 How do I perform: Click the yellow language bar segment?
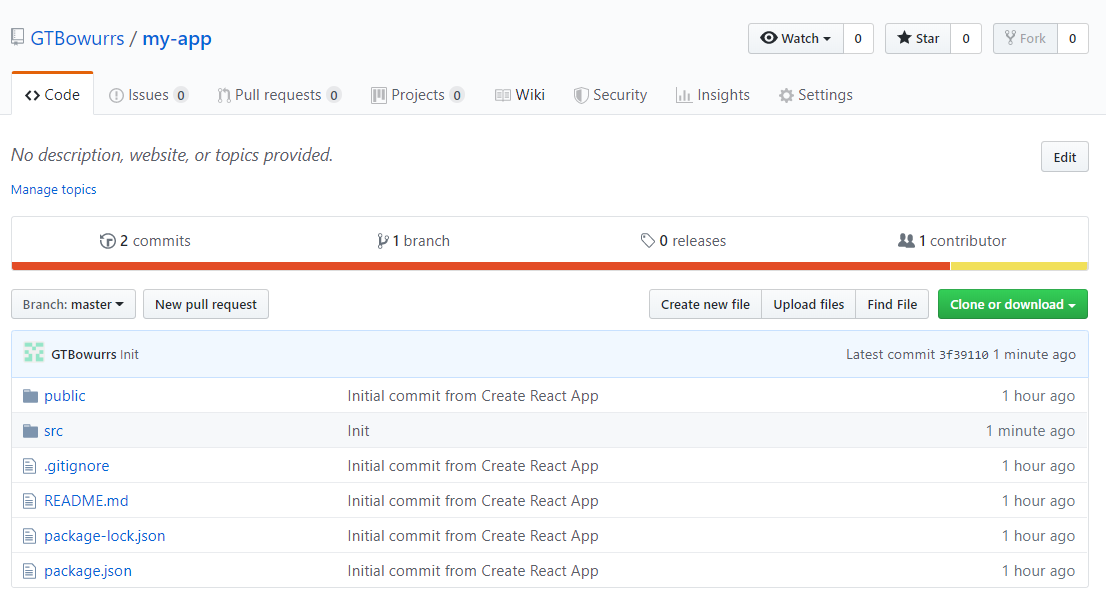tap(1019, 266)
